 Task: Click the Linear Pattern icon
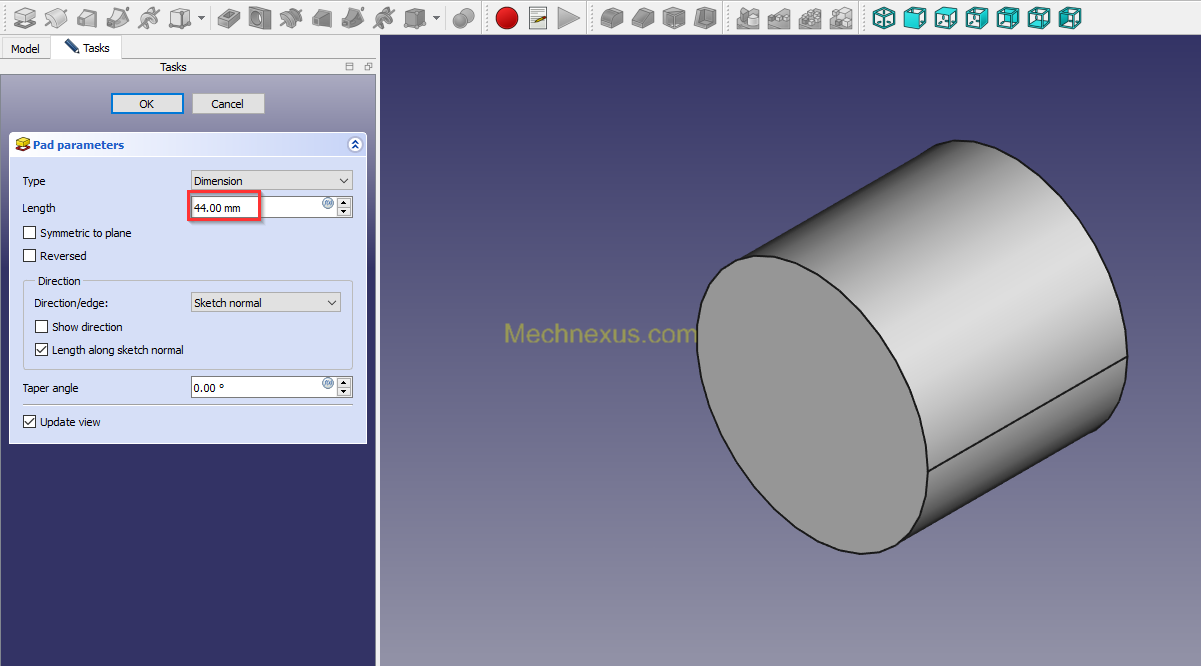pos(779,17)
